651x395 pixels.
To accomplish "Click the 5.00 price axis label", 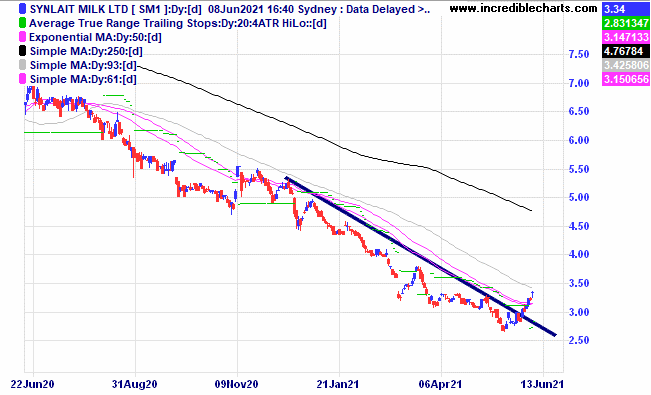I will (x=579, y=197).
